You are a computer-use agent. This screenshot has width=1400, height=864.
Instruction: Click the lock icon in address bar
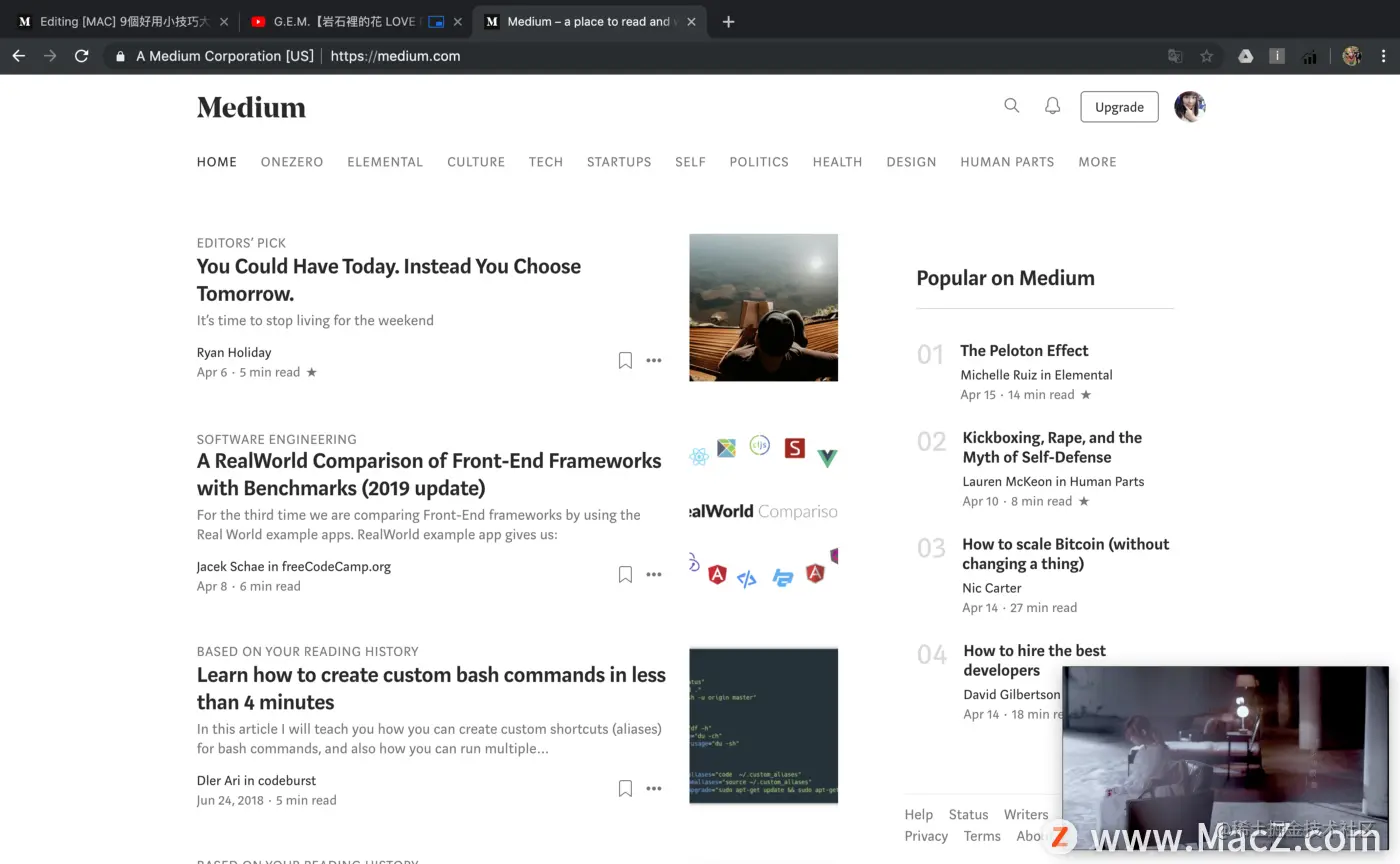pyautogui.click(x=120, y=56)
